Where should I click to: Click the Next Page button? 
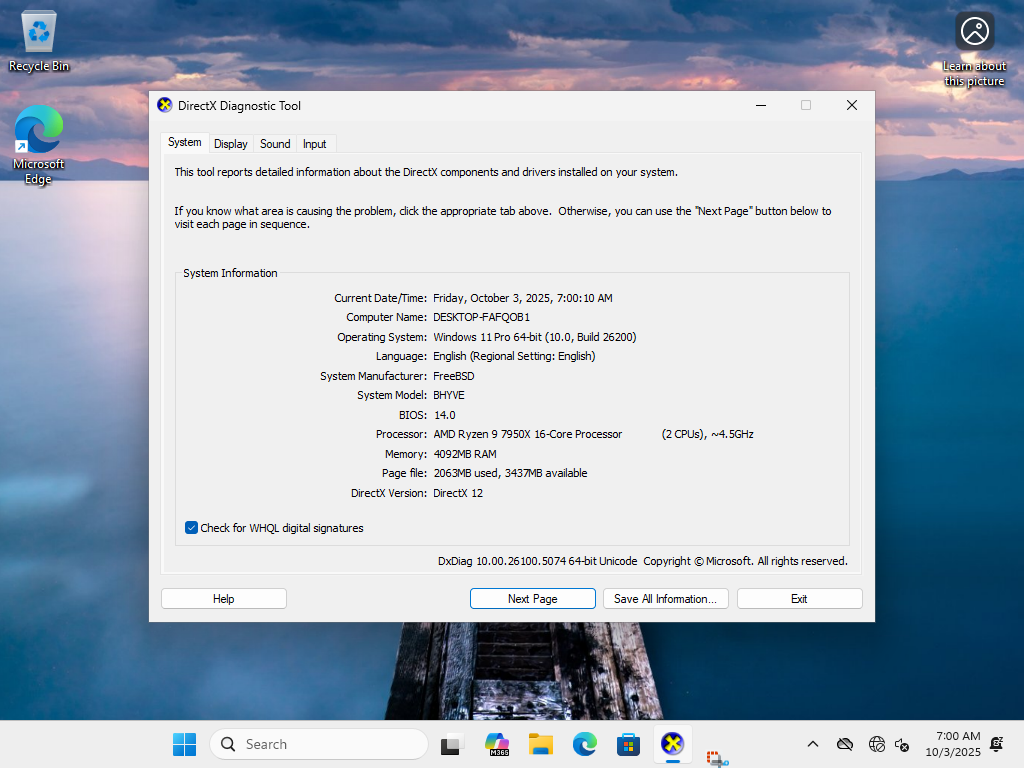(532, 599)
